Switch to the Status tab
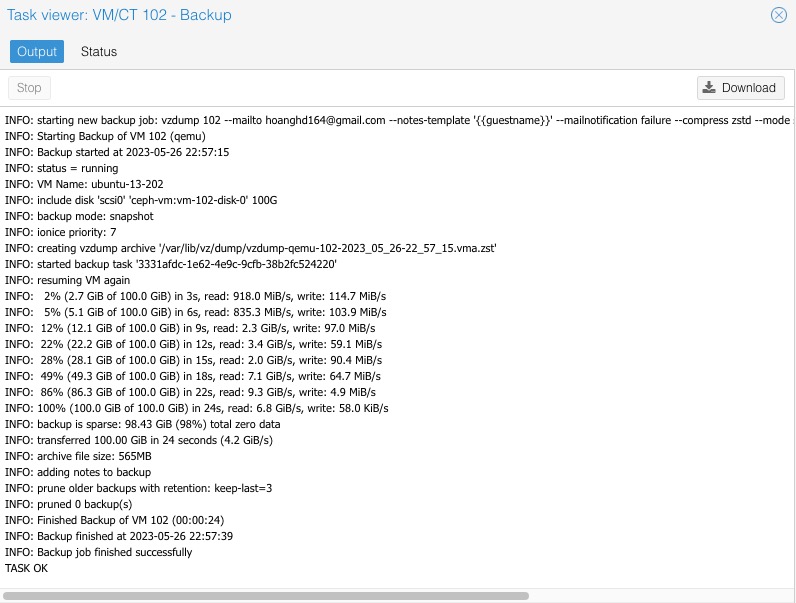796x603 pixels. pos(98,51)
